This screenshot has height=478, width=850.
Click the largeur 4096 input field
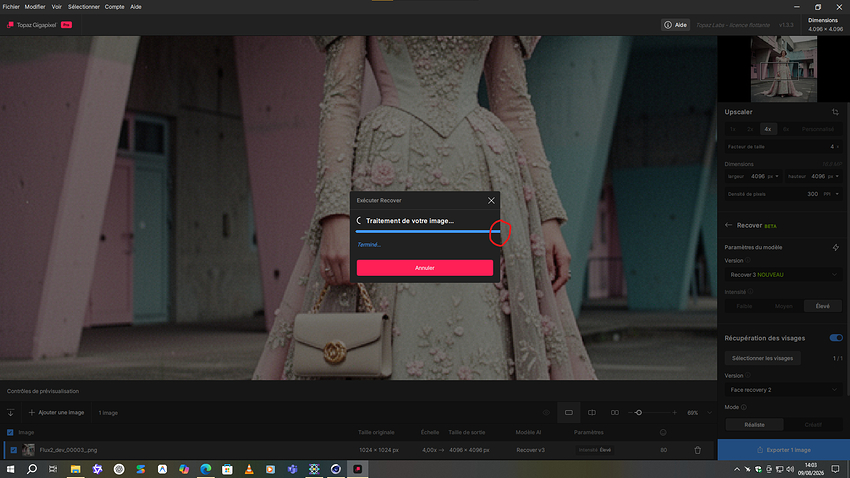(x=754, y=176)
